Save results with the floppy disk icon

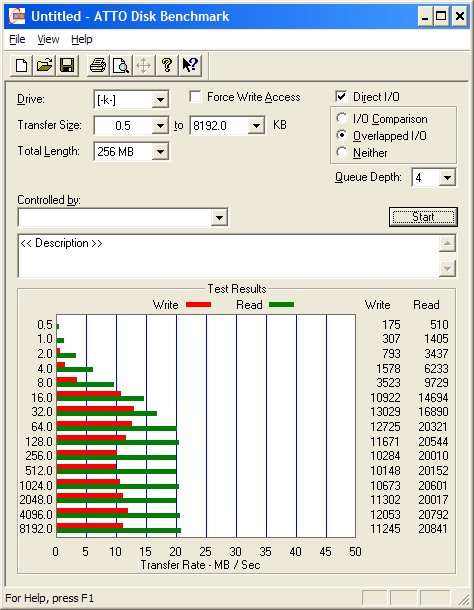point(67,65)
